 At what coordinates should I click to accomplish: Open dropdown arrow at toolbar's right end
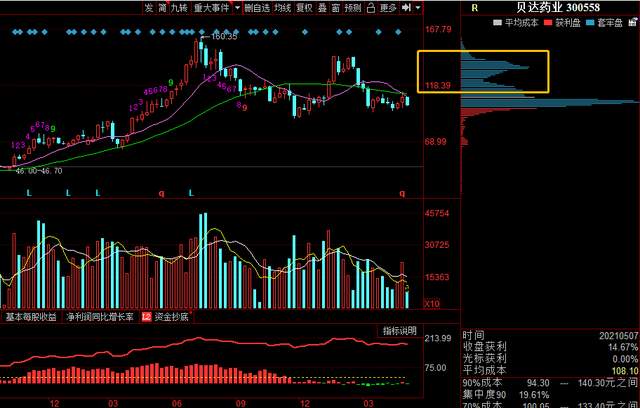(417, 8)
